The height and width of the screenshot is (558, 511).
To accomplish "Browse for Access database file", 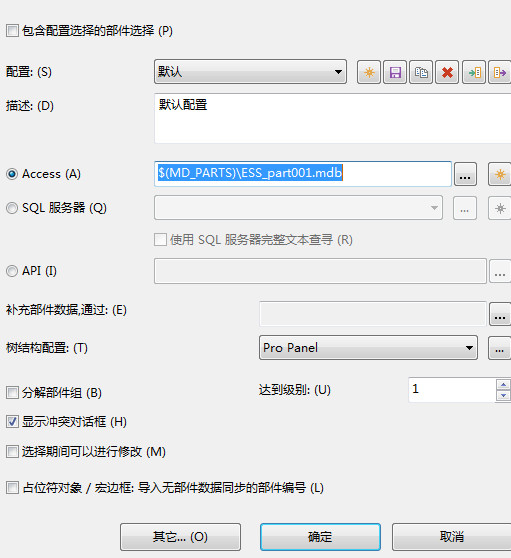I will (465, 174).
